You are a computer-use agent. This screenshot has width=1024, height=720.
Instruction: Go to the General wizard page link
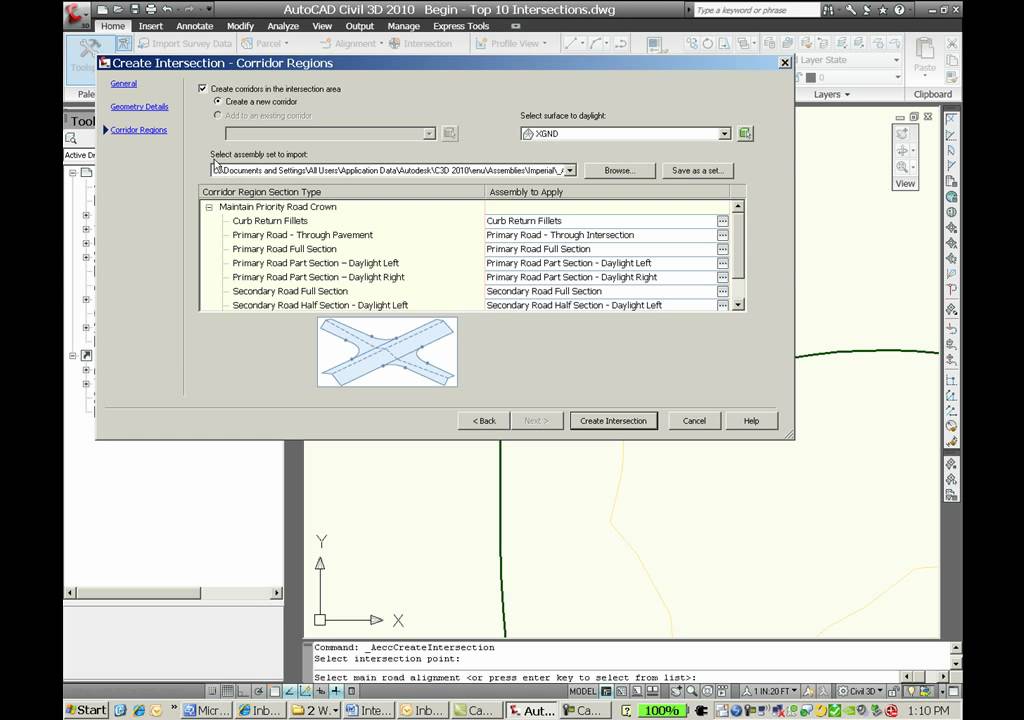point(123,84)
